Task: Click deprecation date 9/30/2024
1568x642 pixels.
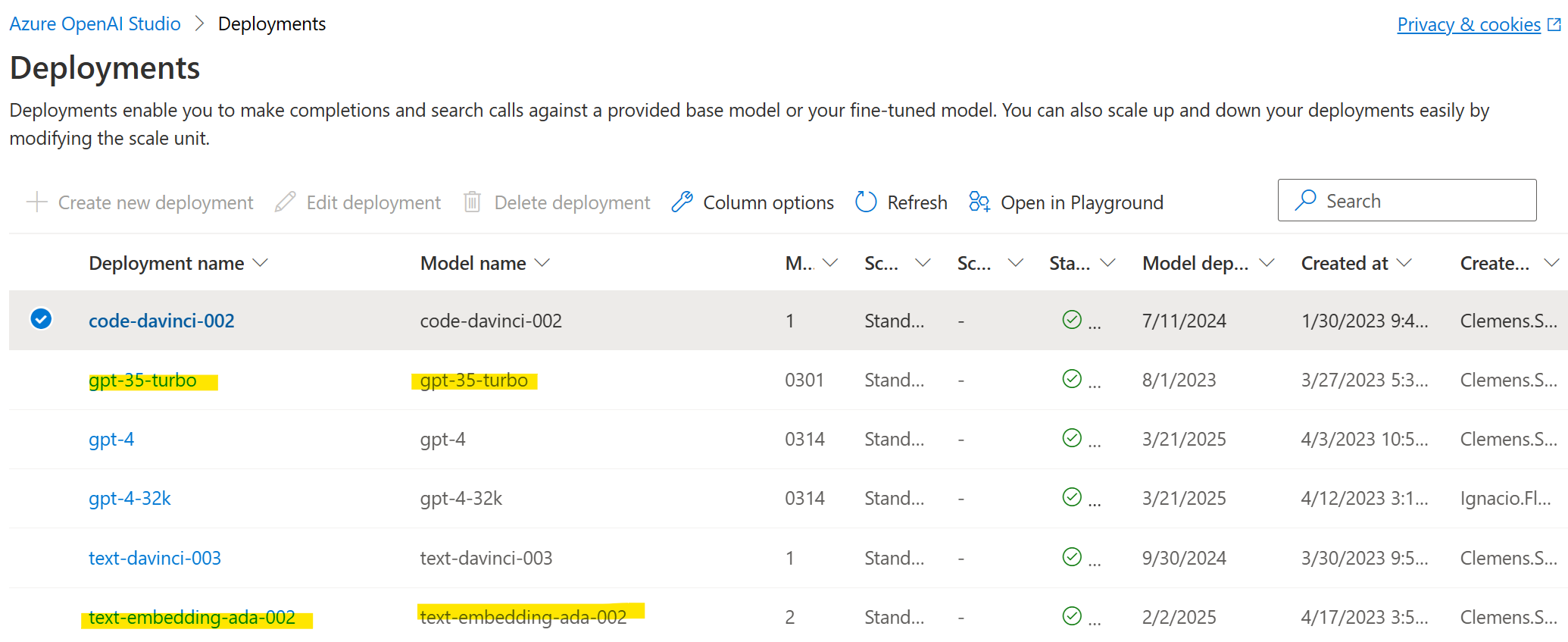Action: (1184, 558)
